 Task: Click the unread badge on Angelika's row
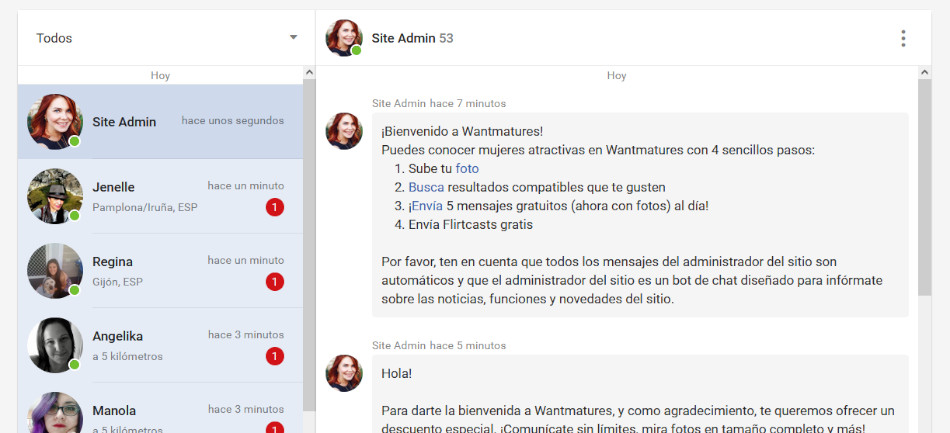click(274, 357)
